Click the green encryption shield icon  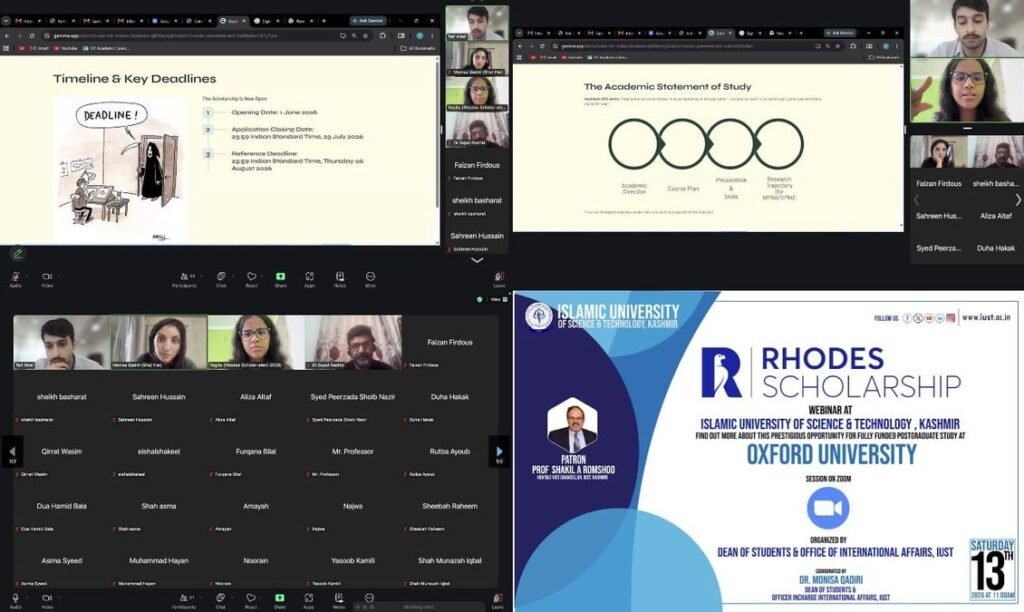[x=480, y=299]
